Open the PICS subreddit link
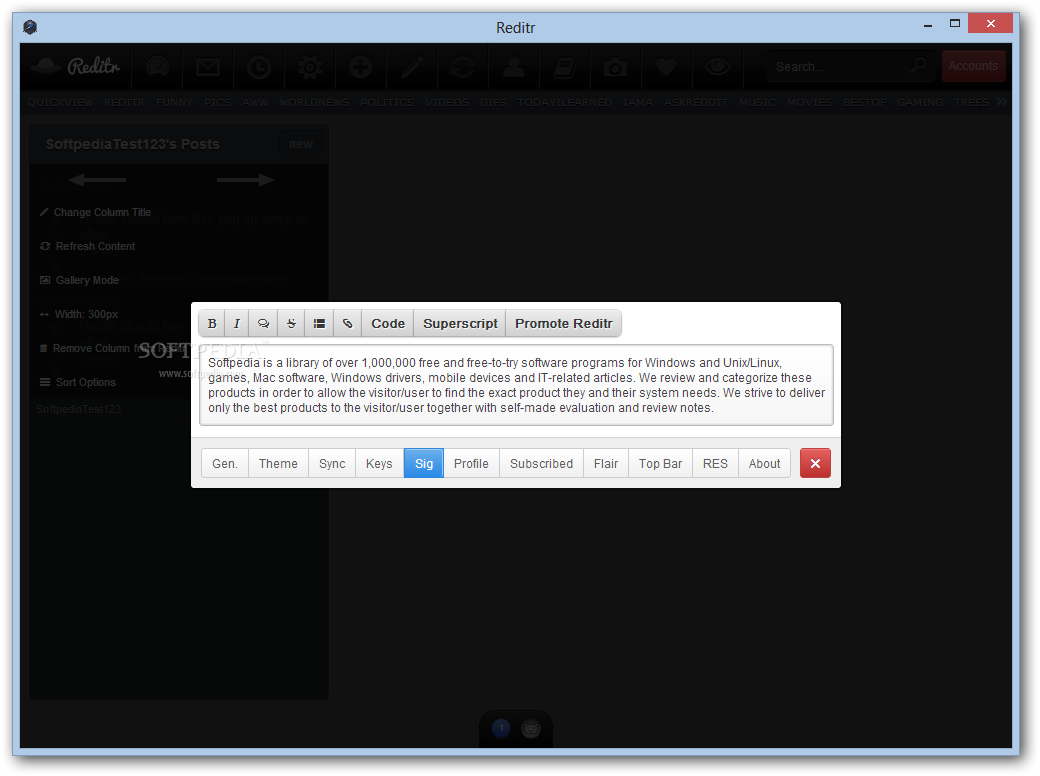Viewport: 1040px width, 776px height. (x=218, y=102)
